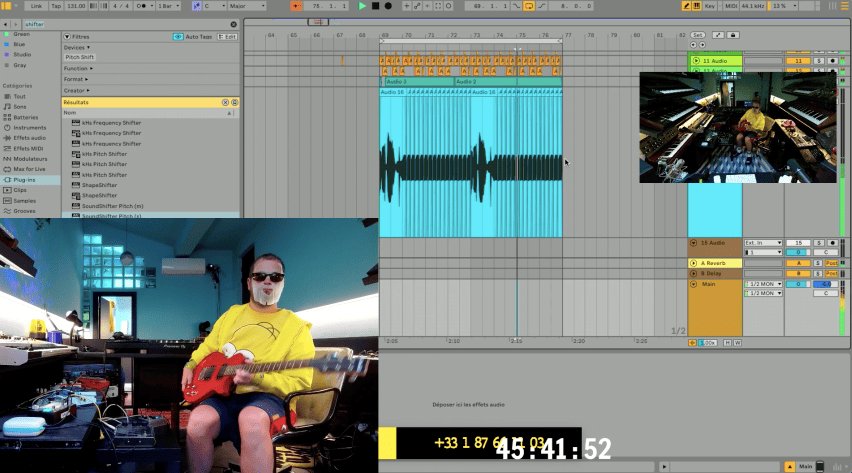The image size is (852, 473).
Task: Open the Samples browser category
Action: click(x=26, y=201)
